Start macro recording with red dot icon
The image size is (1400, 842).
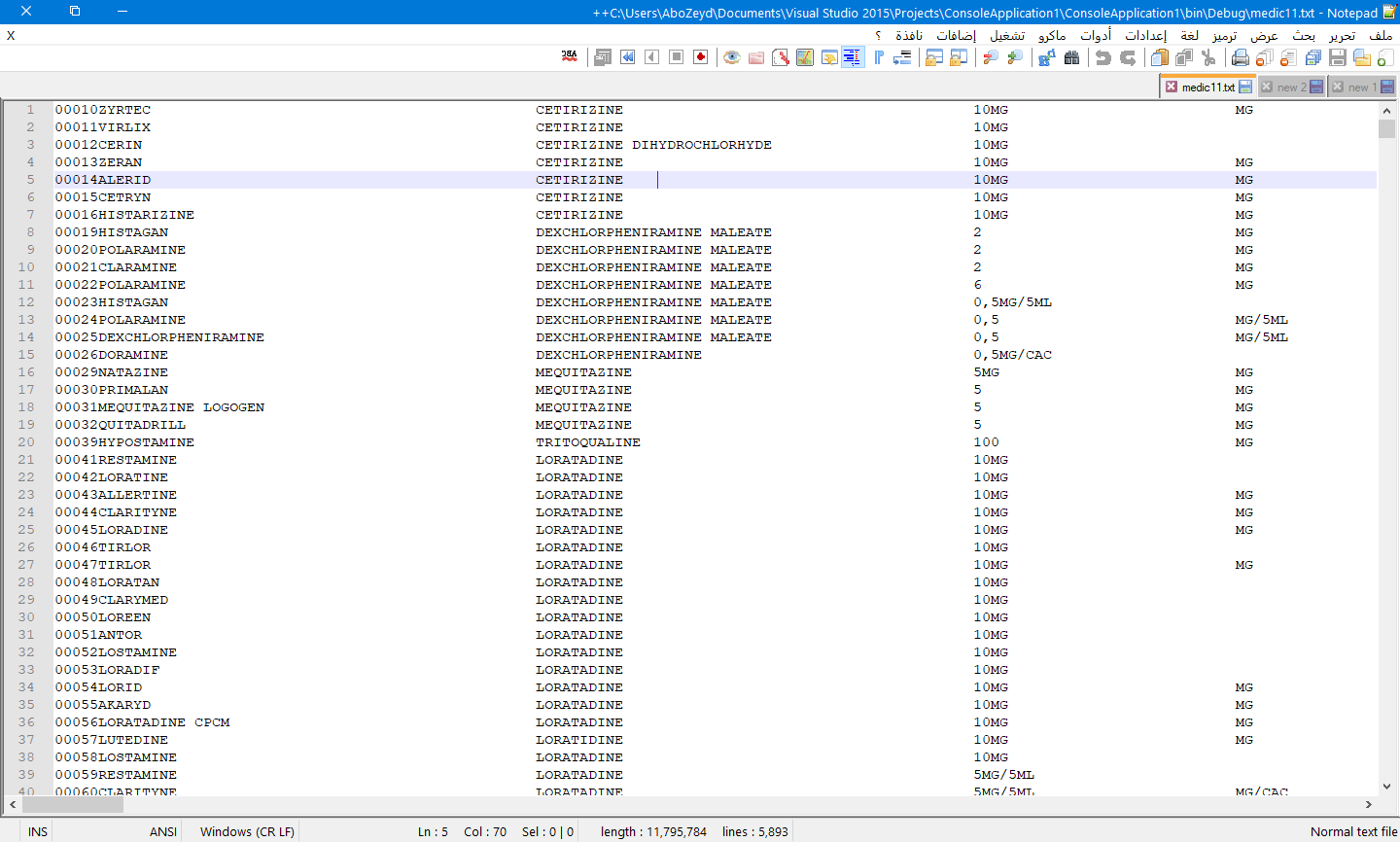point(700,57)
